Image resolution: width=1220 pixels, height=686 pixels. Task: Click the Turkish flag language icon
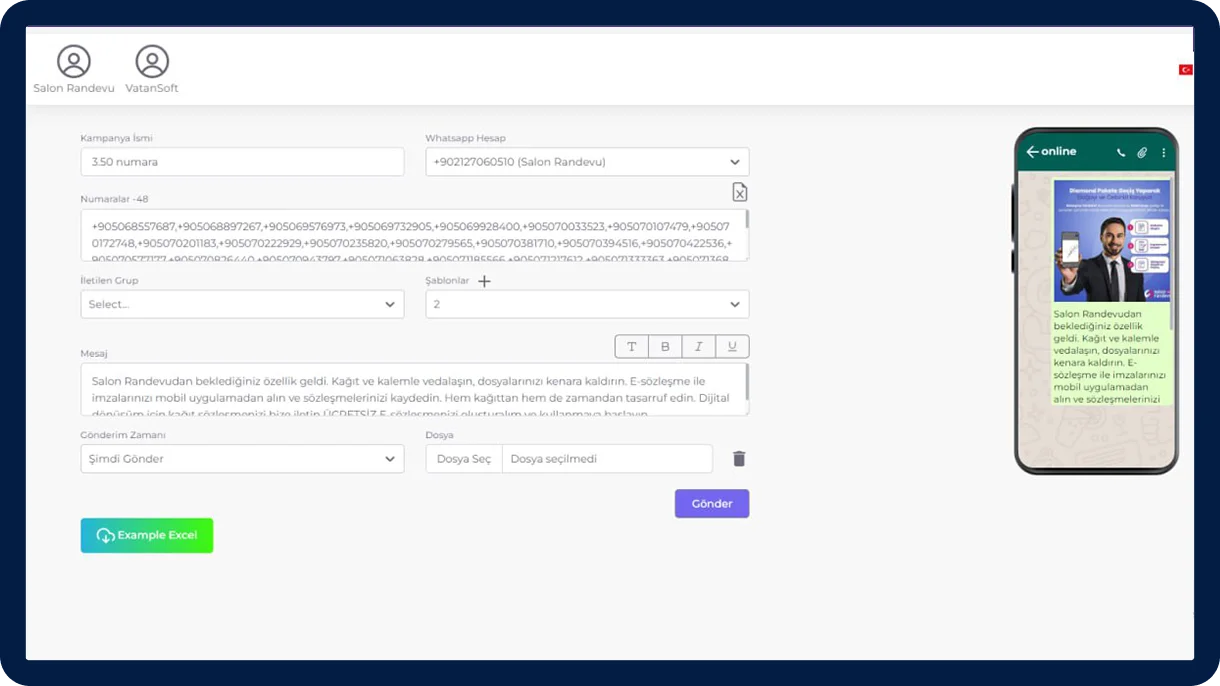pos(1185,70)
